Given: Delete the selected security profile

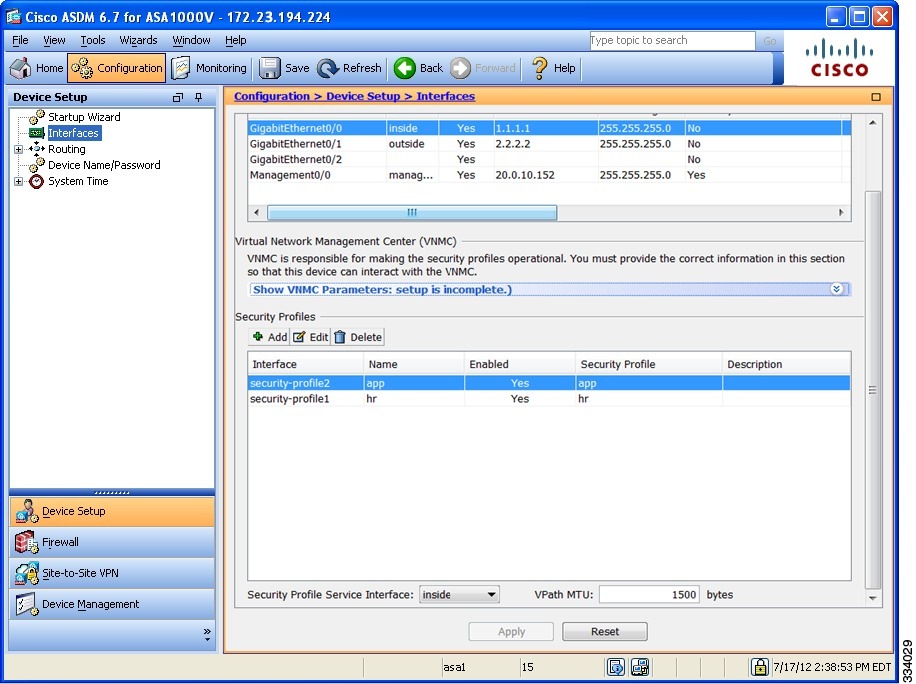Looking at the screenshot, I should (358, 337).
